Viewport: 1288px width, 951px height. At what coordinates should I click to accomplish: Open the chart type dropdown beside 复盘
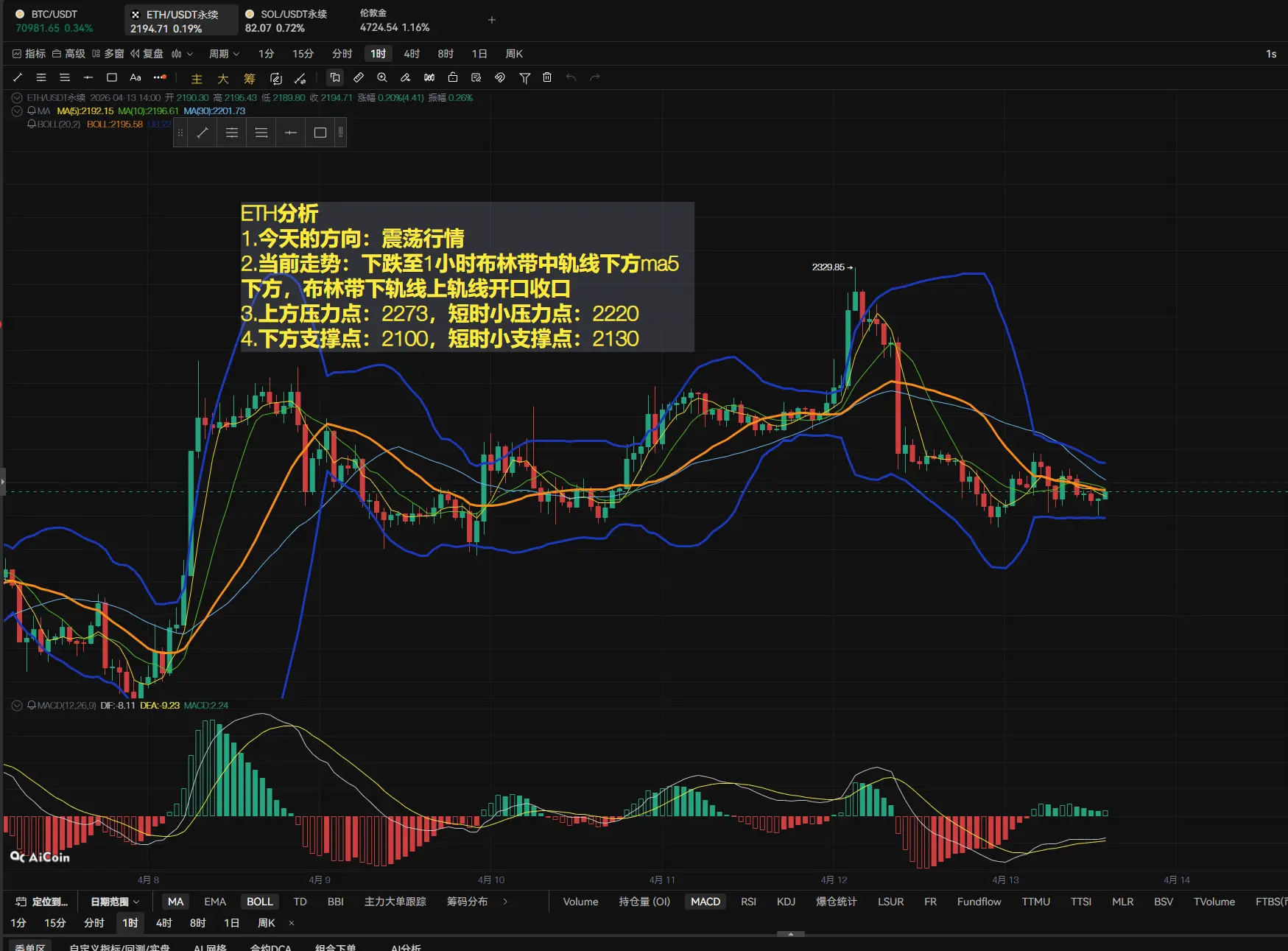(x=182, y=54)
